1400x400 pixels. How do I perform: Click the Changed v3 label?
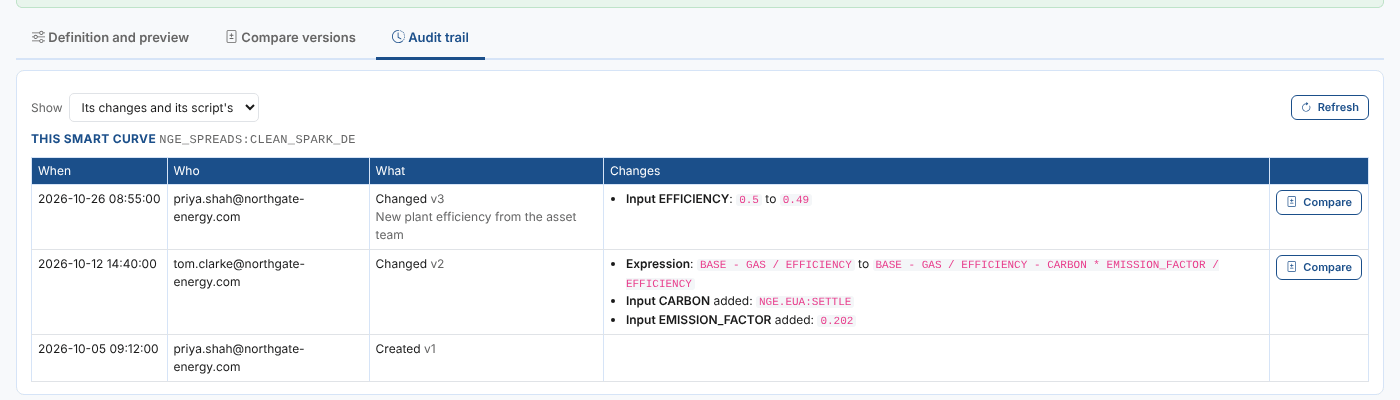(410, 200)
